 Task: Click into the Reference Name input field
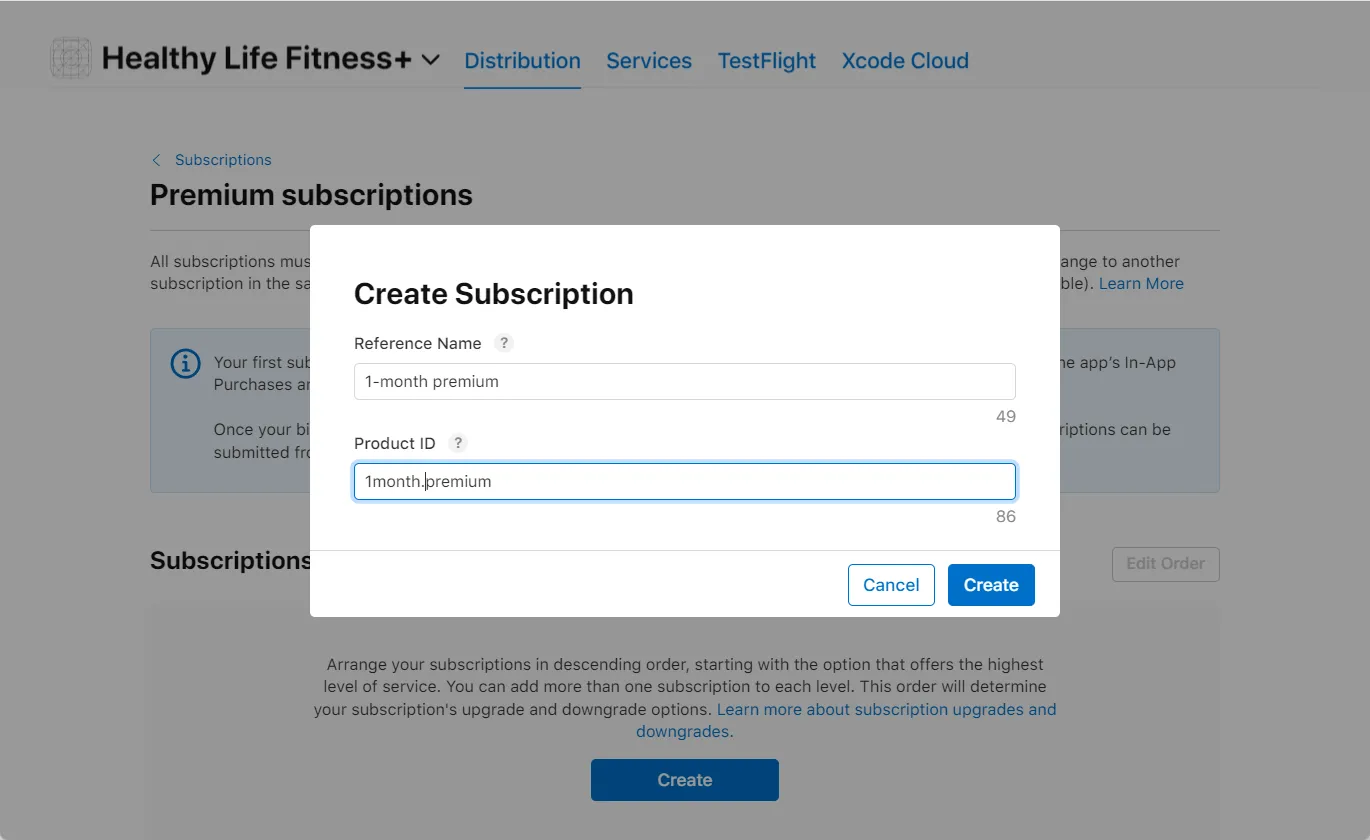tap(684, 381)
